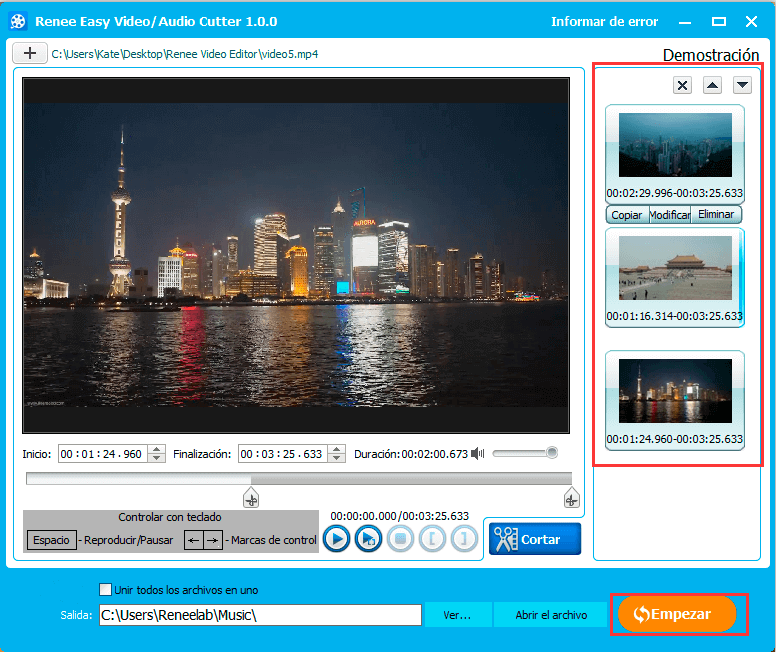Move the clip up with the up arrow
Viewport: 776px width, 652px height.
[712, 85]
